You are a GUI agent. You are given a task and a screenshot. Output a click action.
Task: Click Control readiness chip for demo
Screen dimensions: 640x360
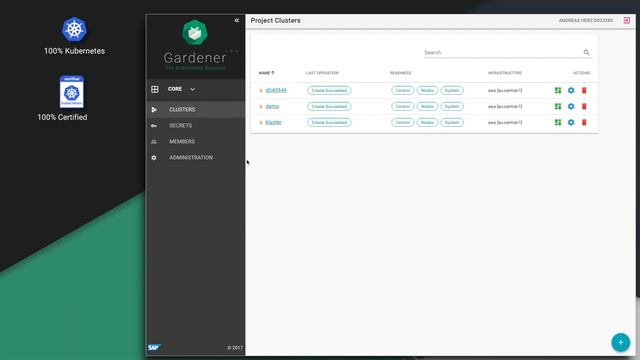pyautogui.click(x=402, y=106)
